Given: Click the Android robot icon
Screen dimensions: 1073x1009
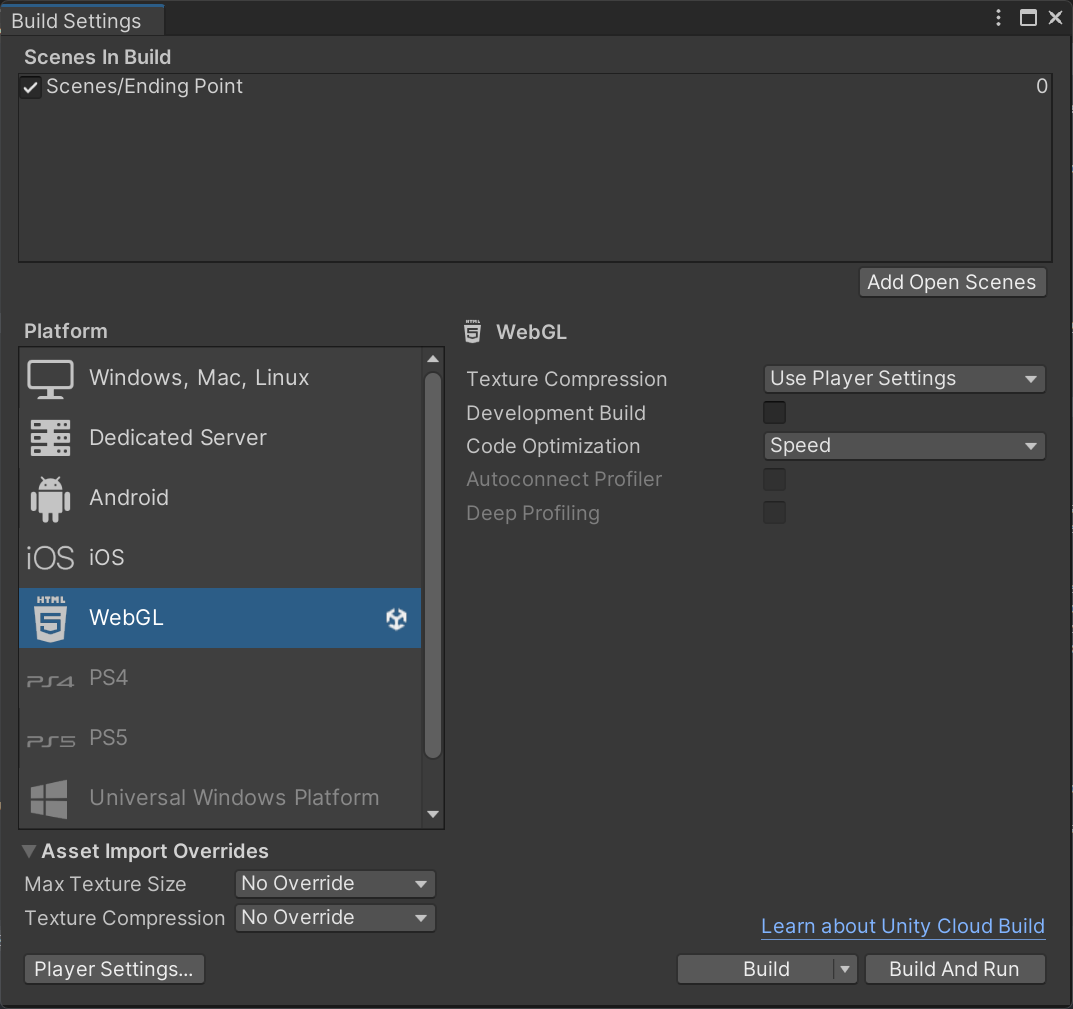Looking at the screenshot, I should [50, 498].
